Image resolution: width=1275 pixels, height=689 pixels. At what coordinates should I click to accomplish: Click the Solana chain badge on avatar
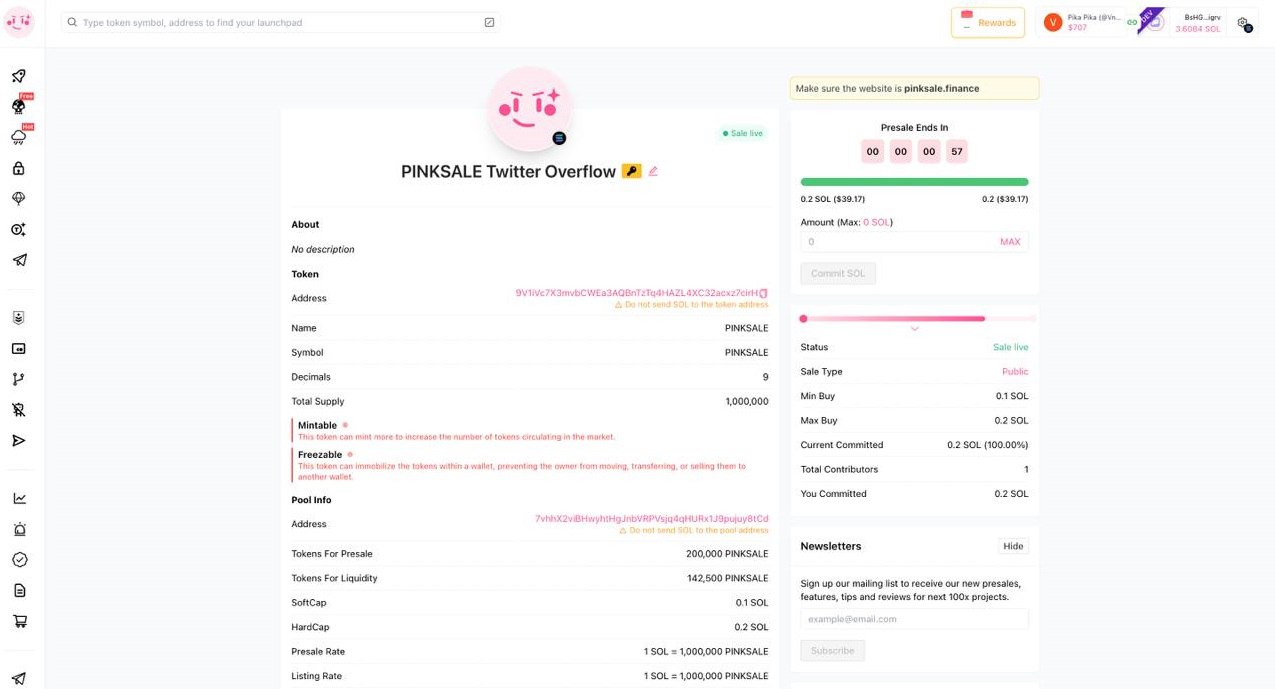pos(559,138)
